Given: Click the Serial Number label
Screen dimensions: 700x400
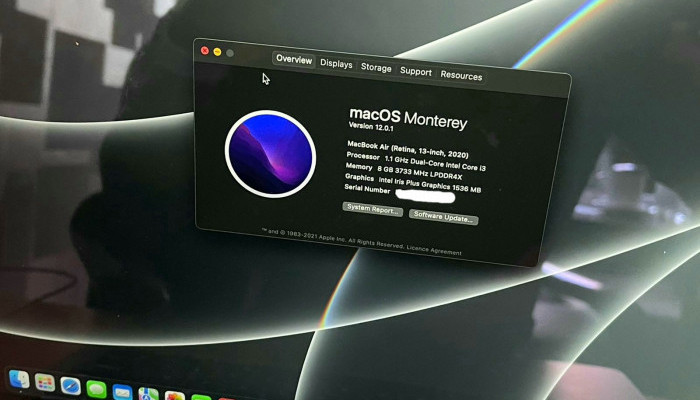Looking at the screenshot, I should [367, 189].
